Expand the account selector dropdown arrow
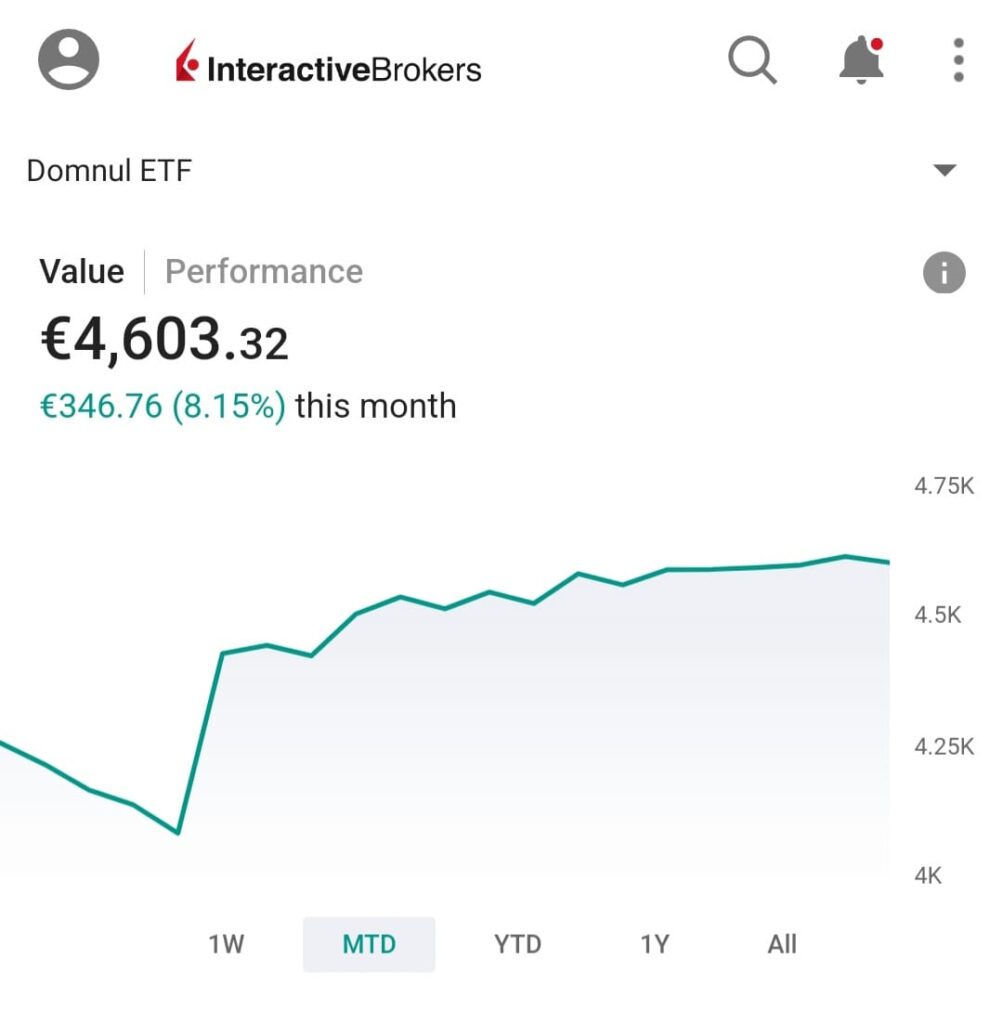 (944, 171)
